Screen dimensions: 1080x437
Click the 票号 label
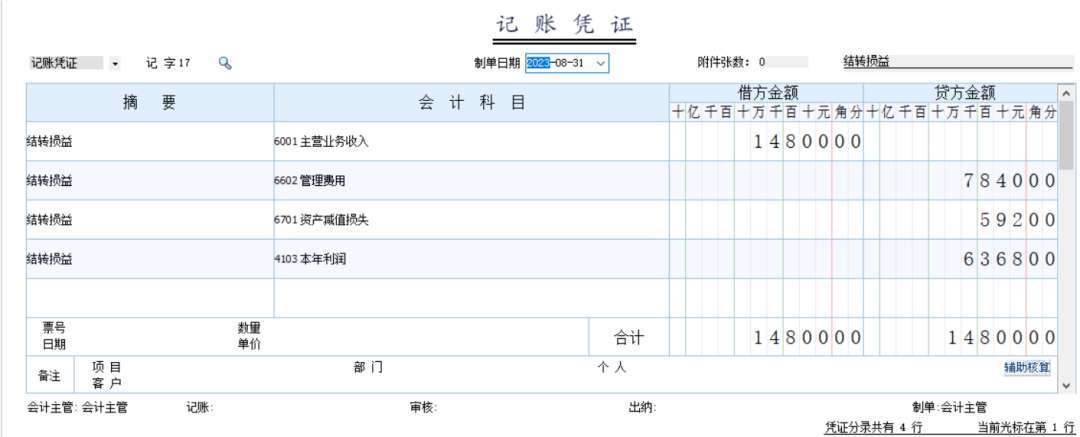coord(54,328)
